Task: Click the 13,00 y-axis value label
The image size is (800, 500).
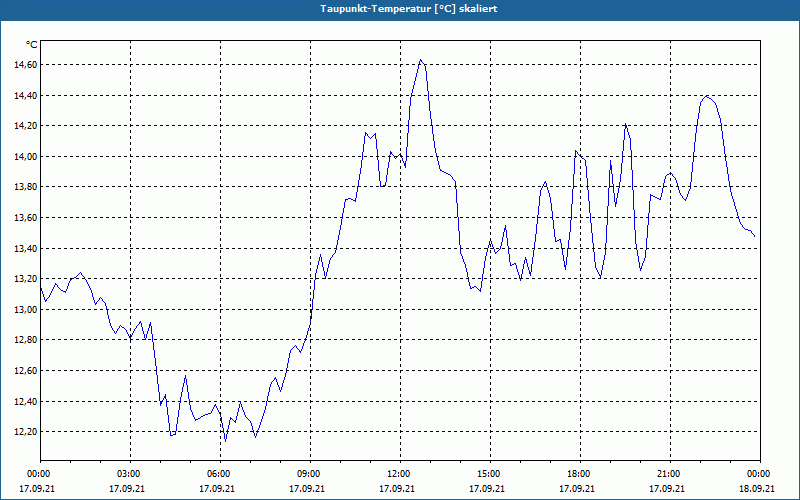Action: click(23, 310)
